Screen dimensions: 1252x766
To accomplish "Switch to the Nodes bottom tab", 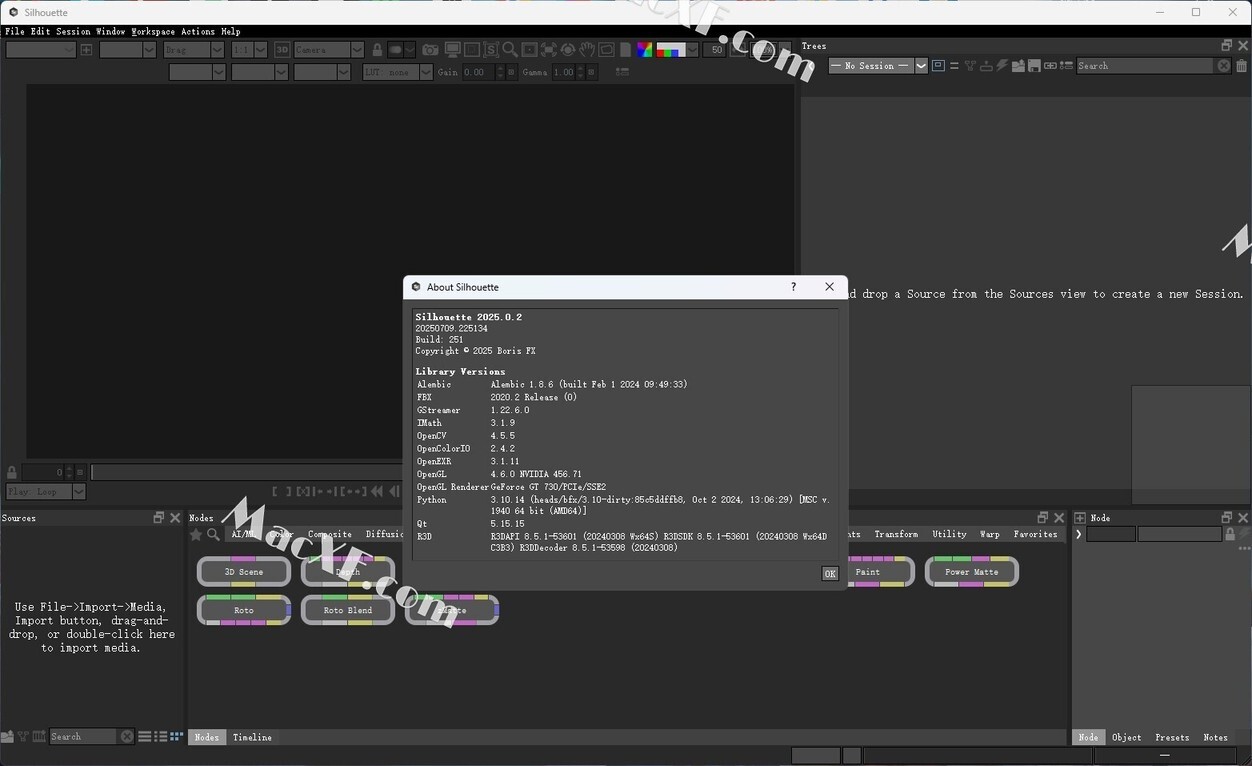I will point(207,738).
